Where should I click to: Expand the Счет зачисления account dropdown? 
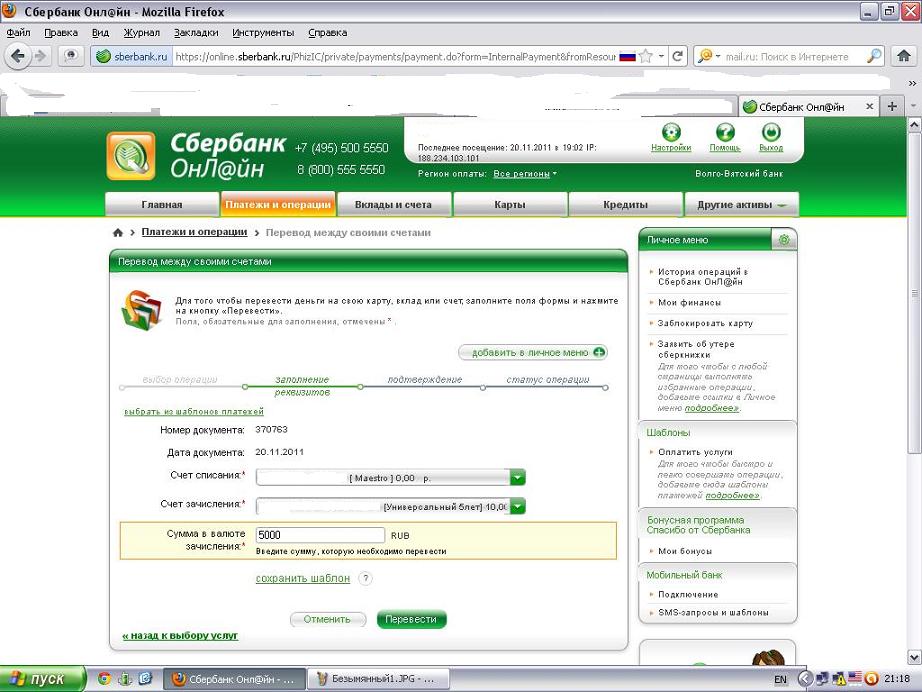coord(517,506)
